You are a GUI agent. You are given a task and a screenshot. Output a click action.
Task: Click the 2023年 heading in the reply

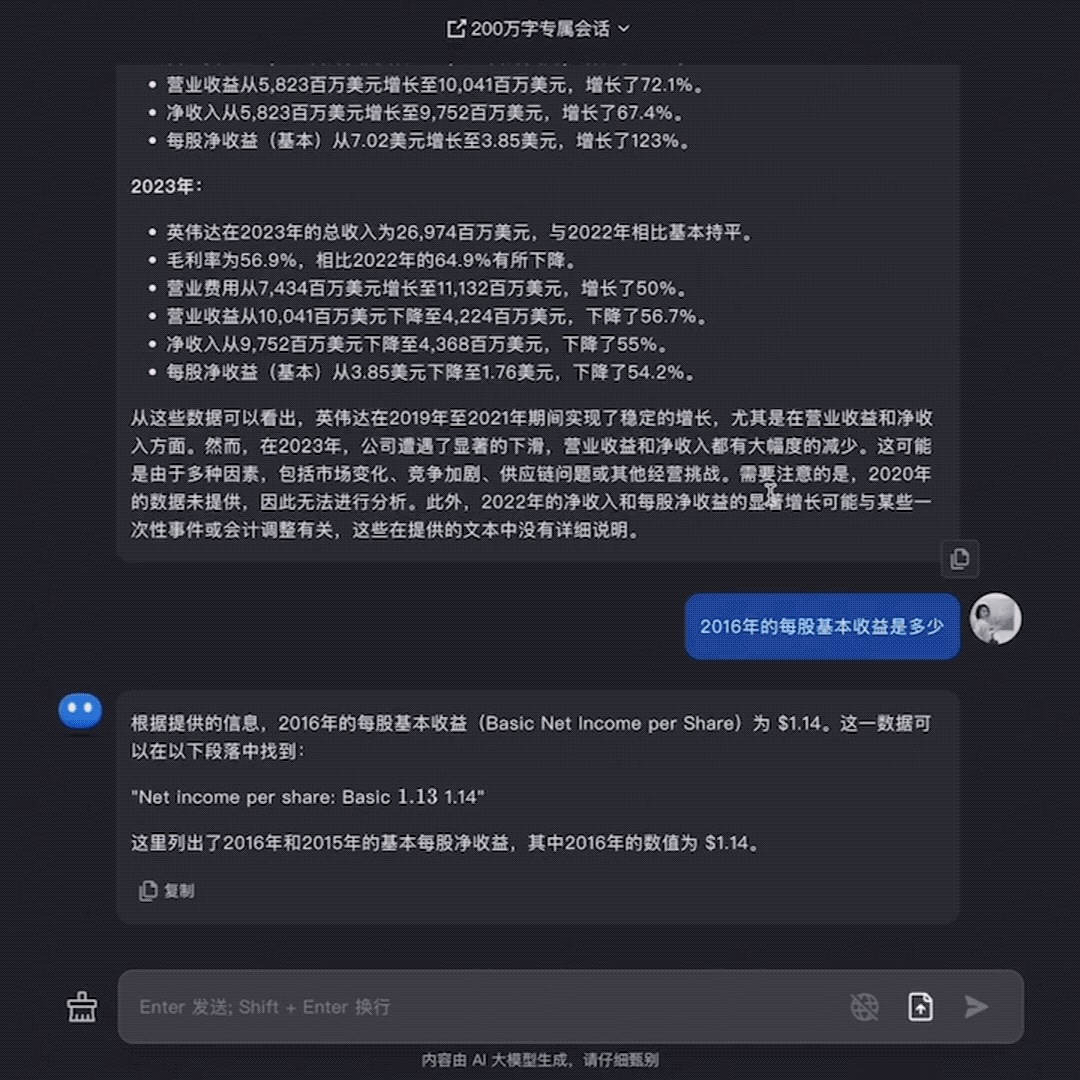pos(167,187)
